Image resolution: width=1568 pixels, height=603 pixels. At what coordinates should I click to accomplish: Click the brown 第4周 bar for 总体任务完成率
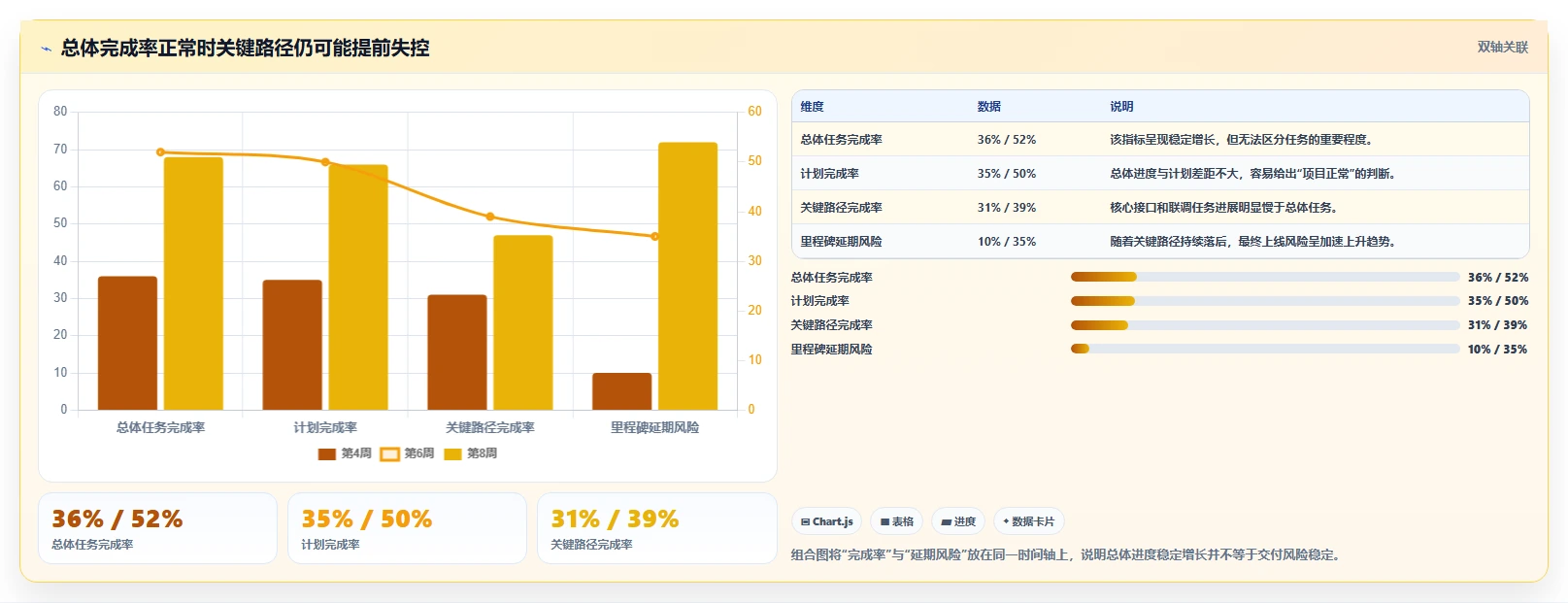pyautogui.click(x=127, y=343)
